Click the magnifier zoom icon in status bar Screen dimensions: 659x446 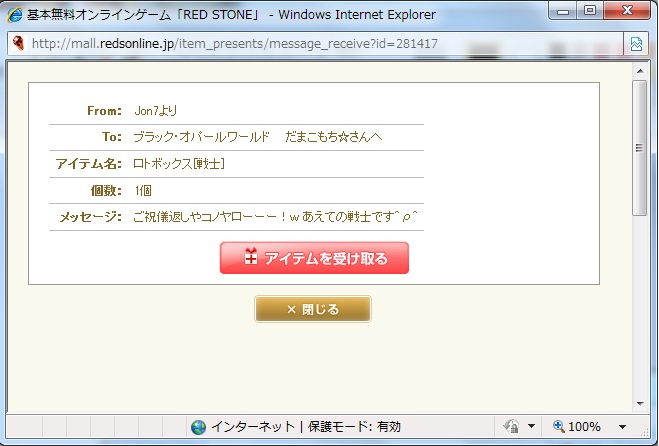tap(558, 426)
